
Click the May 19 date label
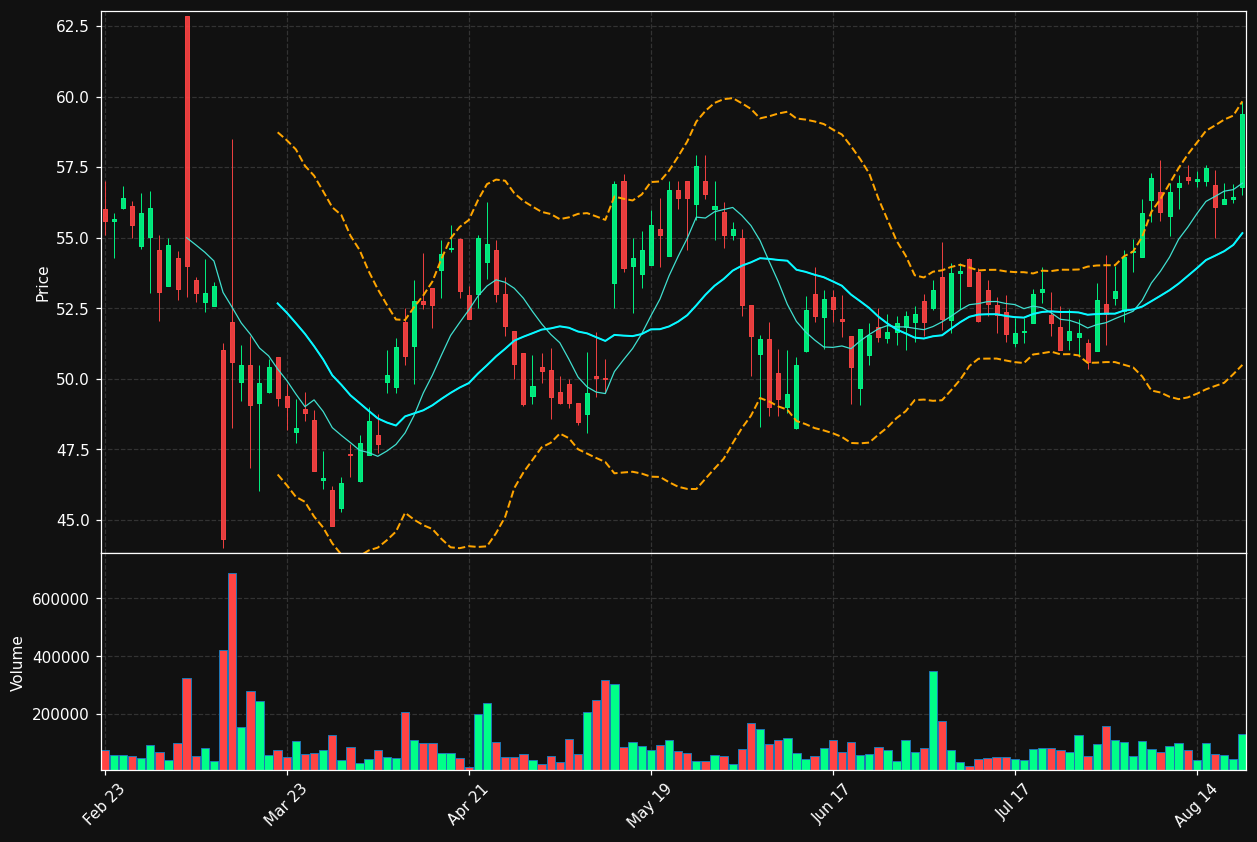[649, 804]
